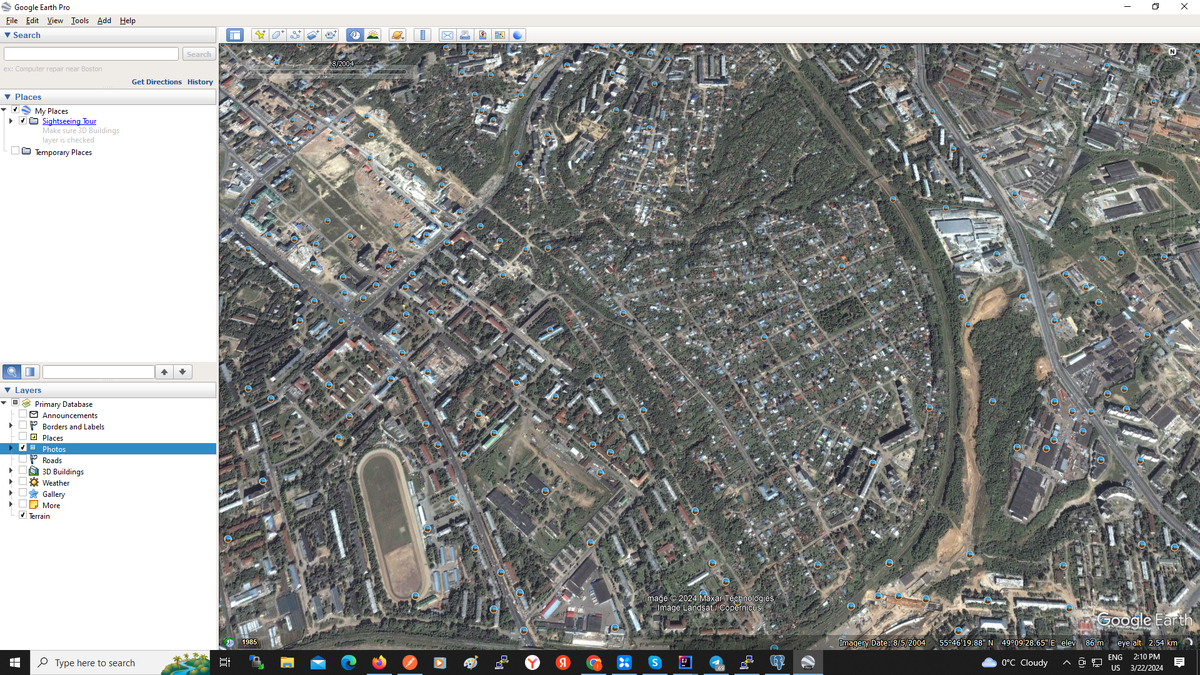Image resolution: width=1200 pixels, height=675 pixels.
Task: Enable the Weather layer checkbox
Action: (23, 482)
